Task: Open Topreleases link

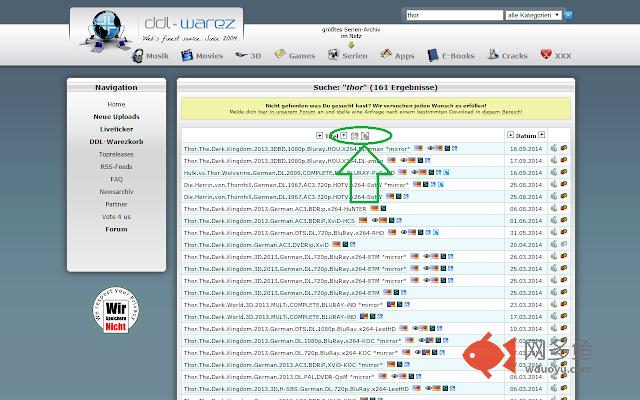Action: 116,154
